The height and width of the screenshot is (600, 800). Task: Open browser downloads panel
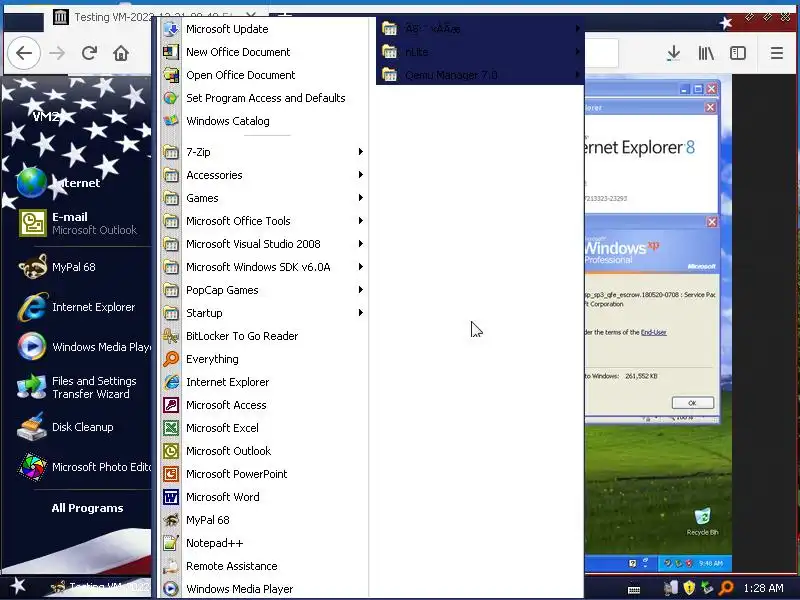pos(673,53)
